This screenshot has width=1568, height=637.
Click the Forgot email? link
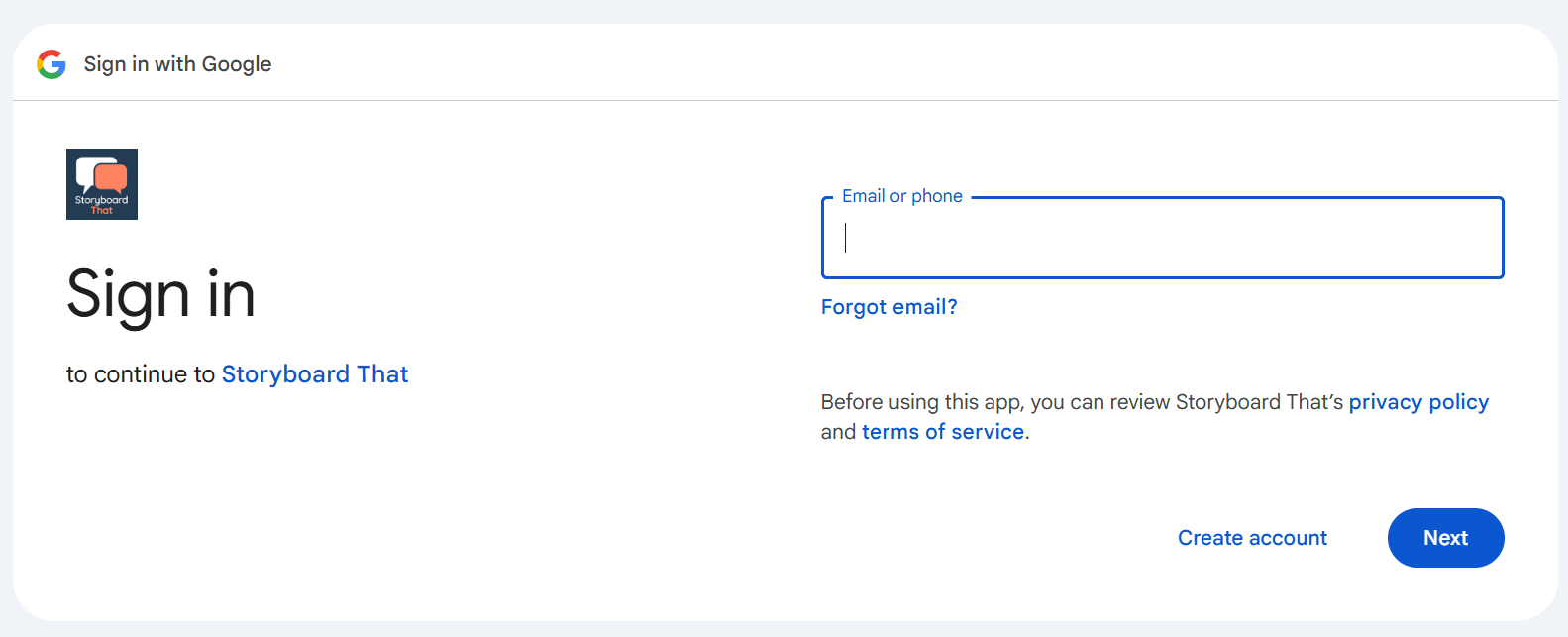(889, 307)
